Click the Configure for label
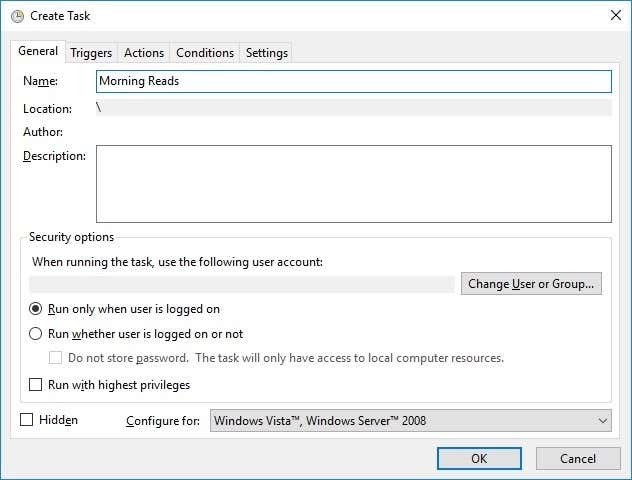Screen dimensions: 632x480 pos(163,421)
